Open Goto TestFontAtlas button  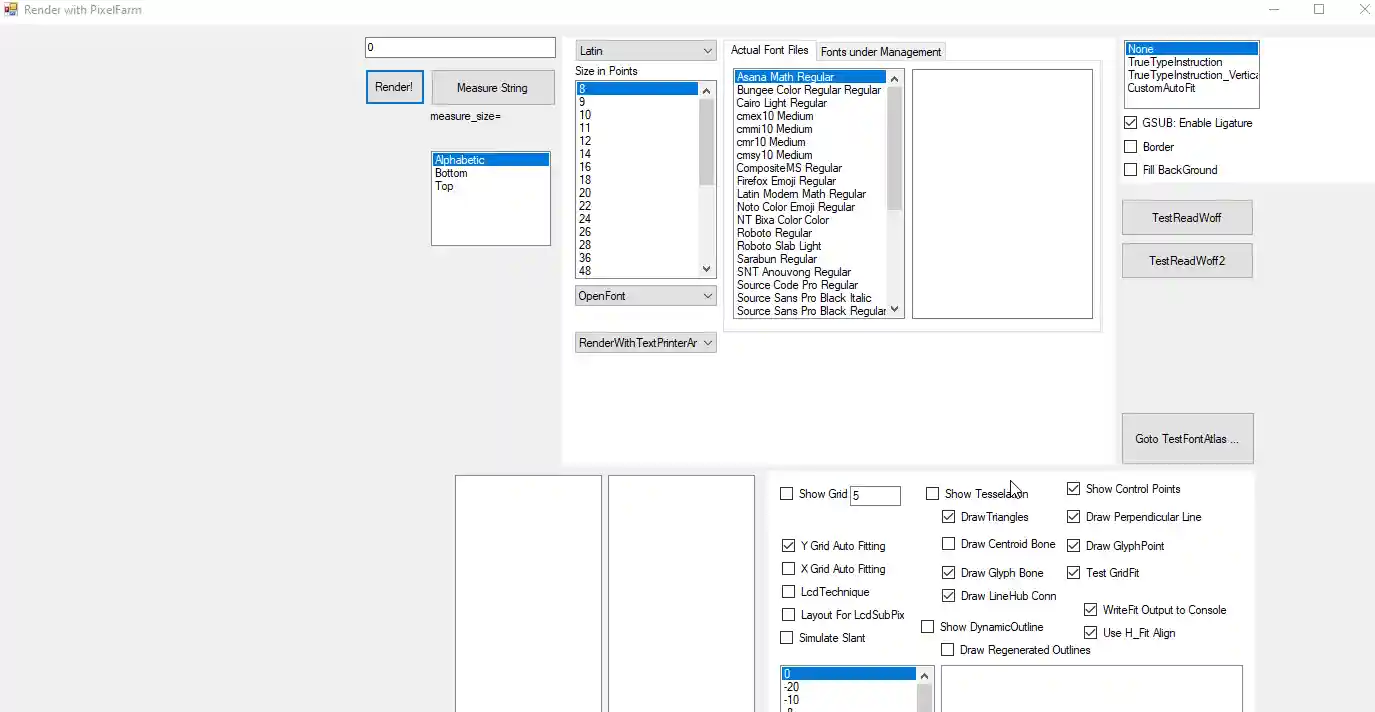coord(1186,439)
